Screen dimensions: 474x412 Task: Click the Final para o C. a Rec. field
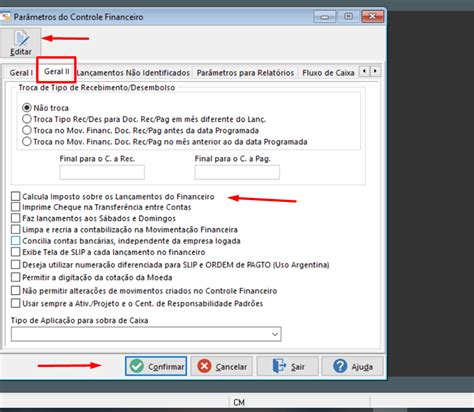pos(102,172)
